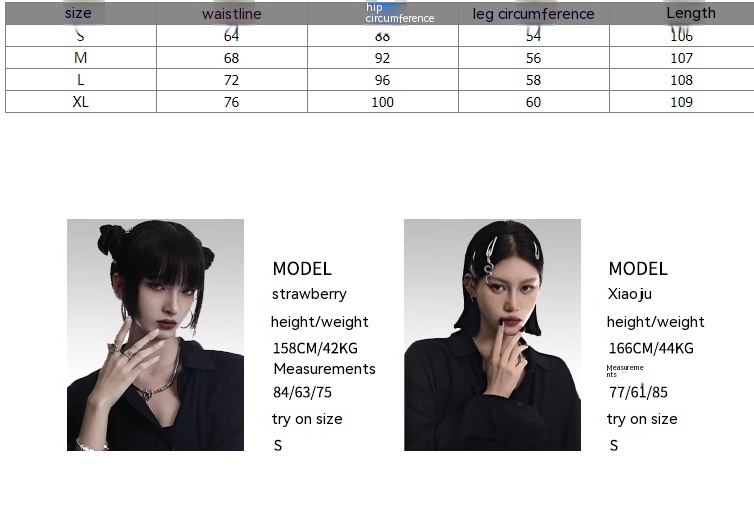The width and height of the screenshot is (754, 522).
Task: Click the model name "Xiaoju"
Action: pyautogui.click(x=629, y=294)
